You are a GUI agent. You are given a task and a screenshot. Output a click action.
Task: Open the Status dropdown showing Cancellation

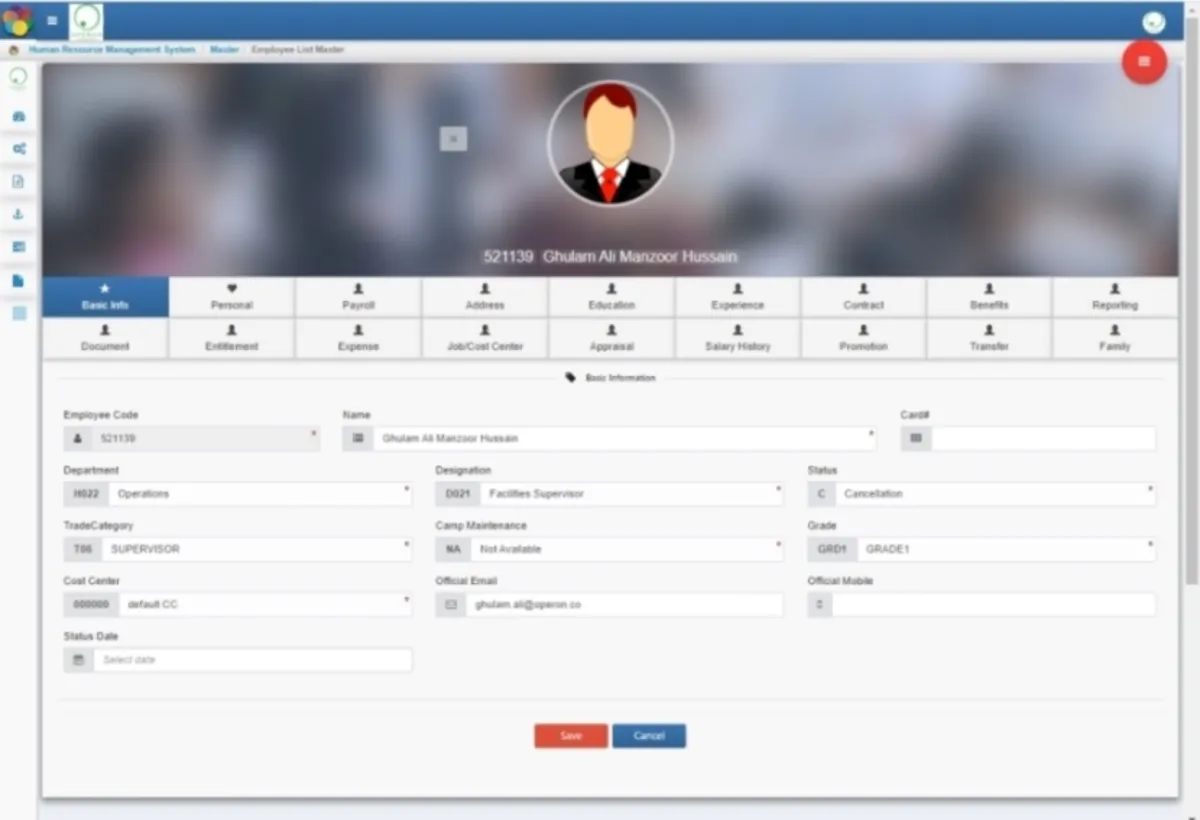point(982,494)
